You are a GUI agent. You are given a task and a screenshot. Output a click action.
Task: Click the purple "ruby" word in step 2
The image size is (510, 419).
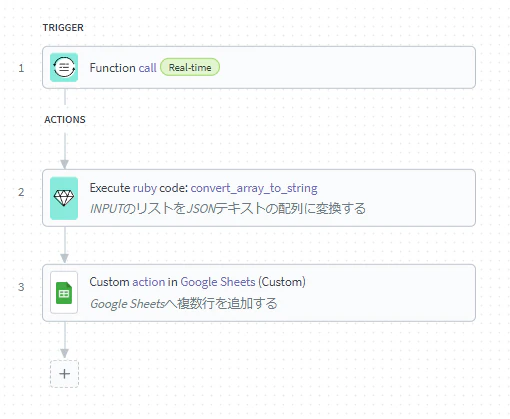click(x=145, y=188)
